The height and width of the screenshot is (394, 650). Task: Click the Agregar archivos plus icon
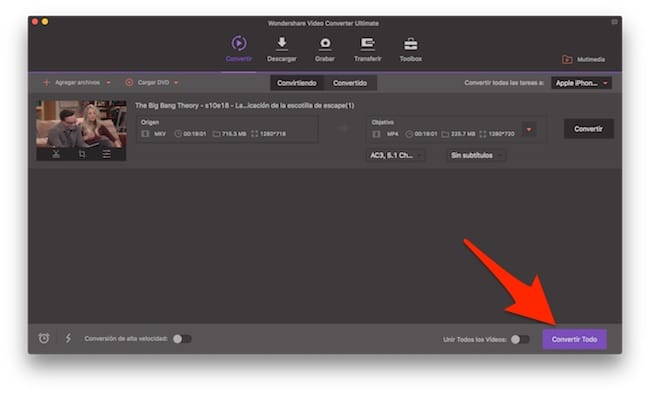tap(46, 83)
